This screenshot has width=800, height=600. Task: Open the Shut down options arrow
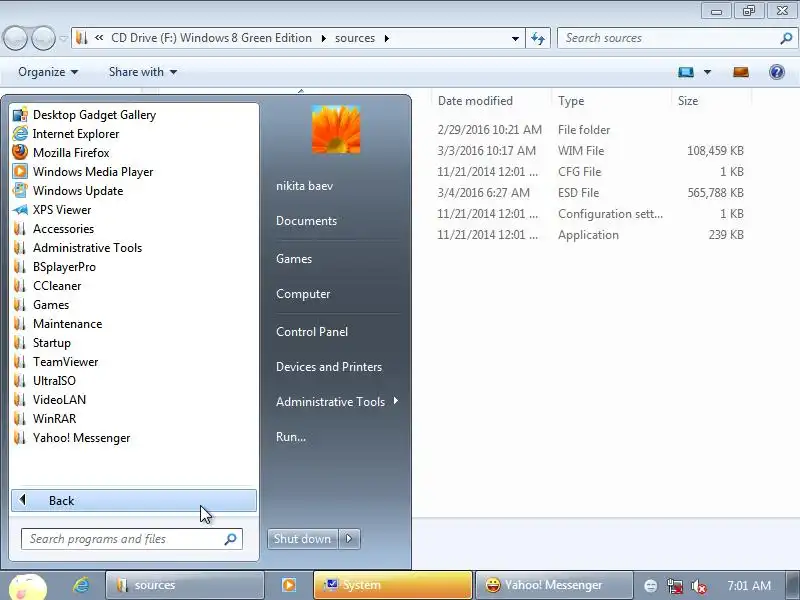tap(349, 539)
